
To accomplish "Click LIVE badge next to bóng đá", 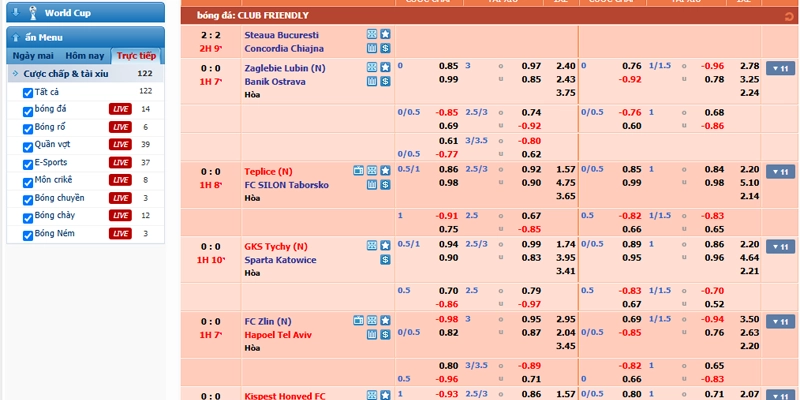I will pyautogui.click(x=120, y=109).
